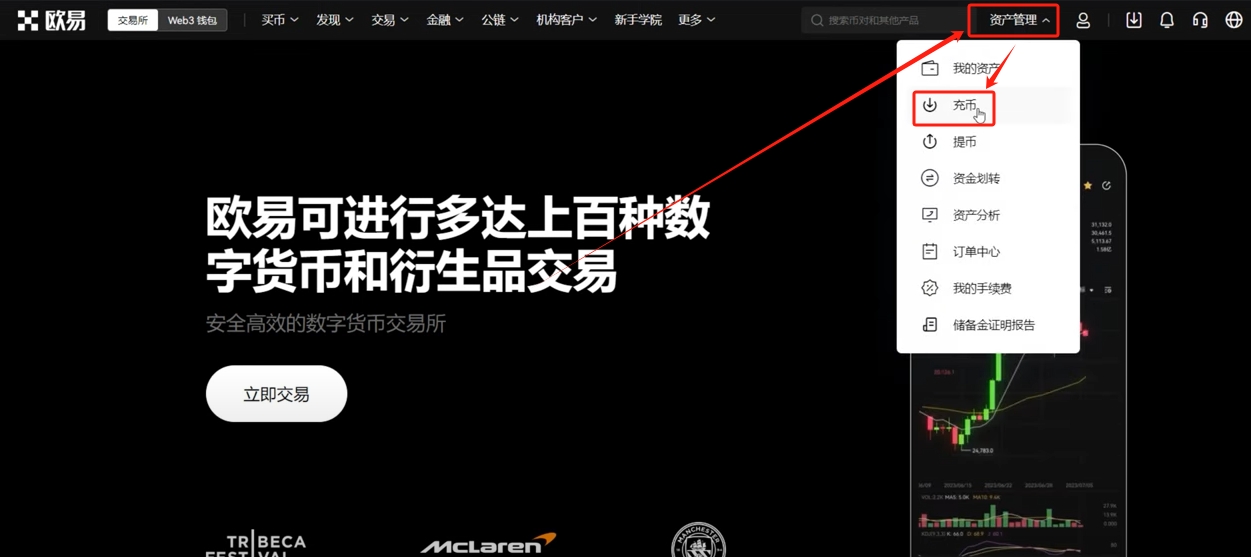Click the wallet icon beside 我的资产
This screenshot has width=1251, height=557.
[x=930, y=68]
